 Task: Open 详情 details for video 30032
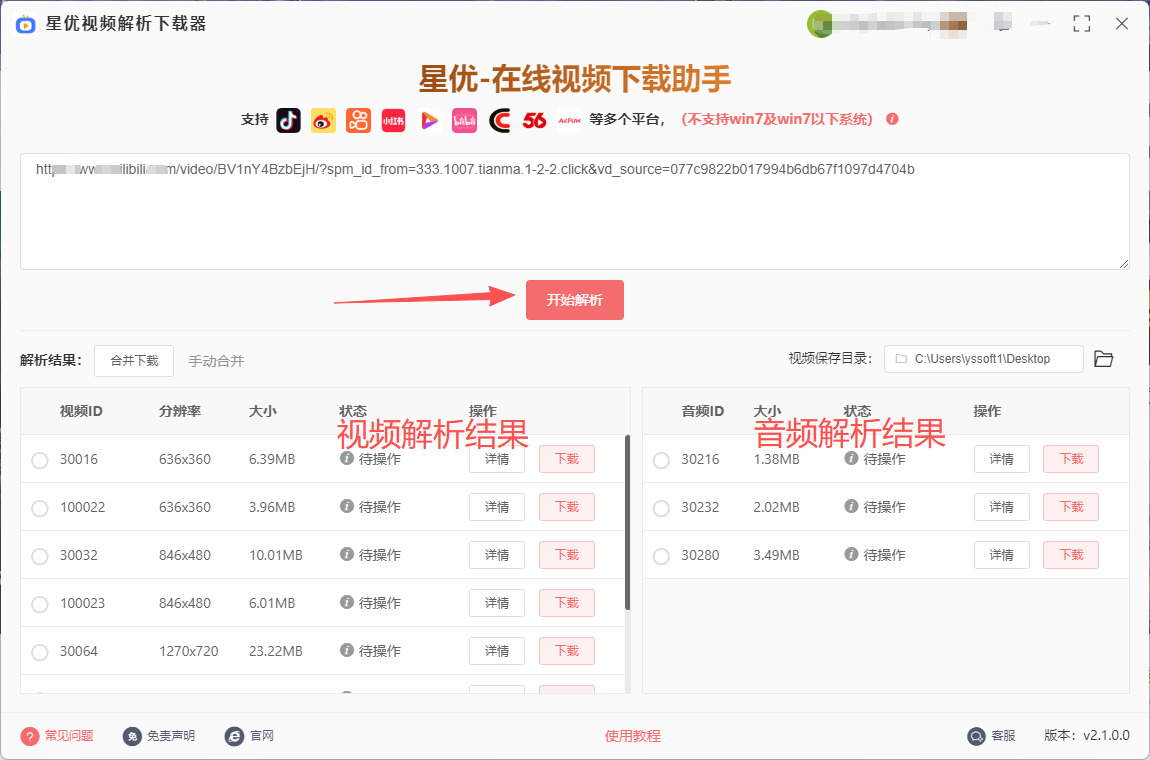click(x=497, y=555)
